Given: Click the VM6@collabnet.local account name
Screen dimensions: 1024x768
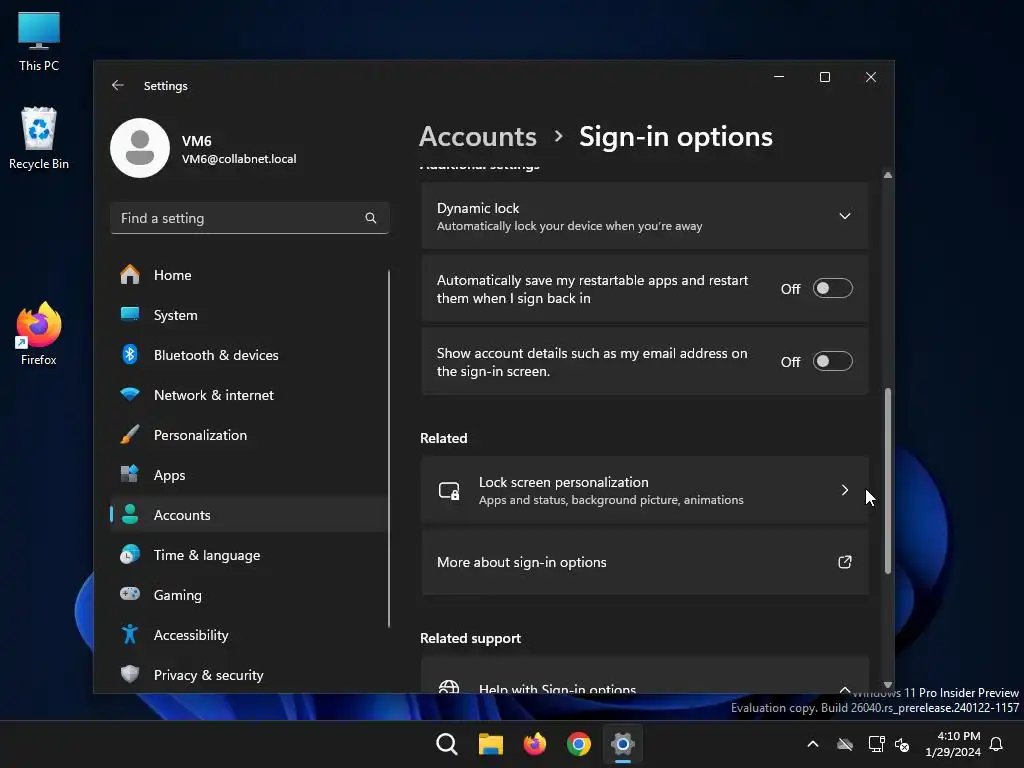Looking at the screenshot, I should 238,159.
